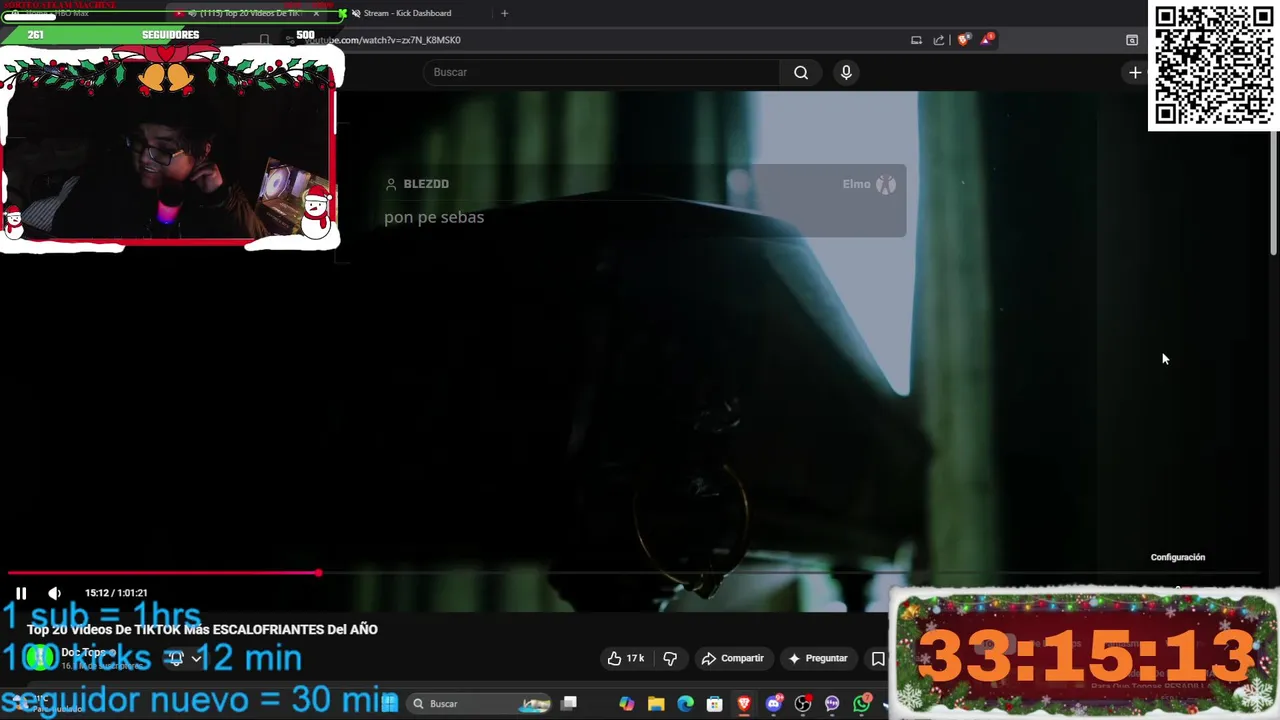Open the YouTube search field
The width and height of the screenshot is (1280, 720).
click(x=604, y=72)
